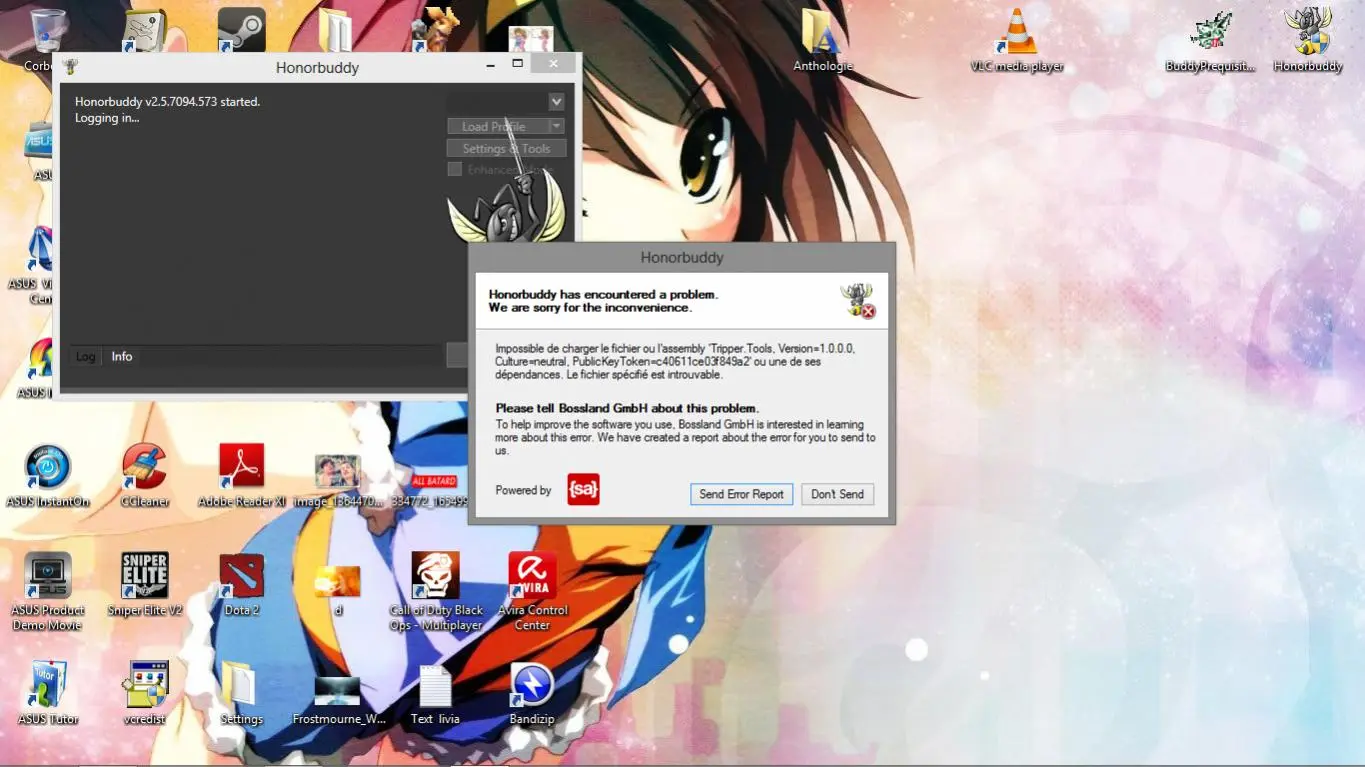Click 'Please tell Bossland GmbH about this problem.' heading
The width and height of the screenshot is (1365, 767).
tap(627, 408)
